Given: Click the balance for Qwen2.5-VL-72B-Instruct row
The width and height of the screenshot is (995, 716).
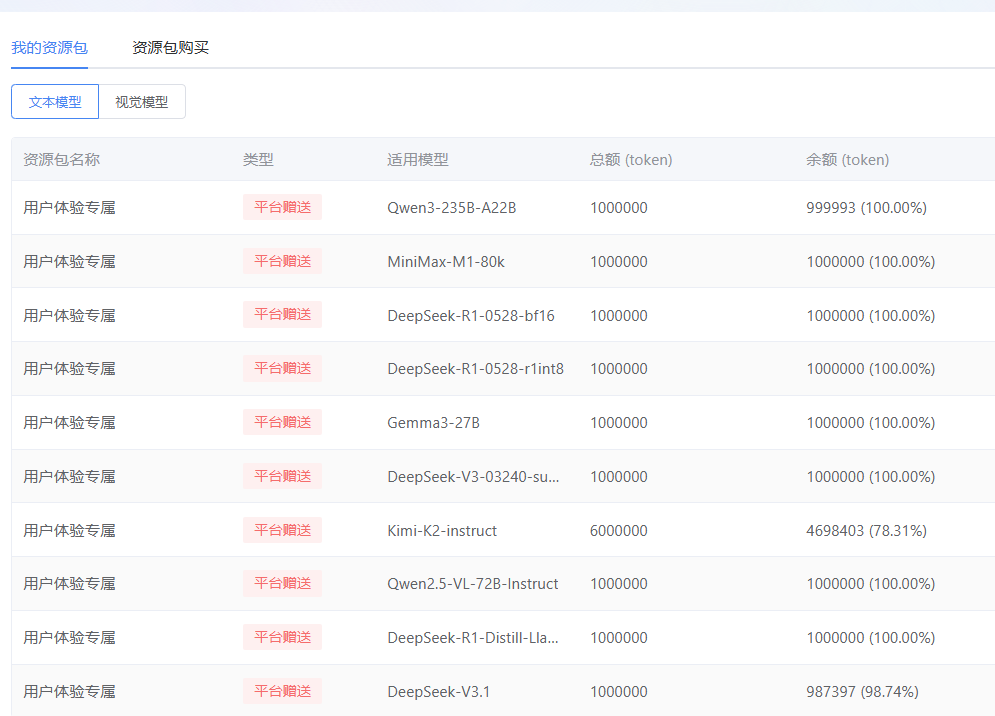Looking at the screenshot, I should pyautogui.click(x=871, y=584).
